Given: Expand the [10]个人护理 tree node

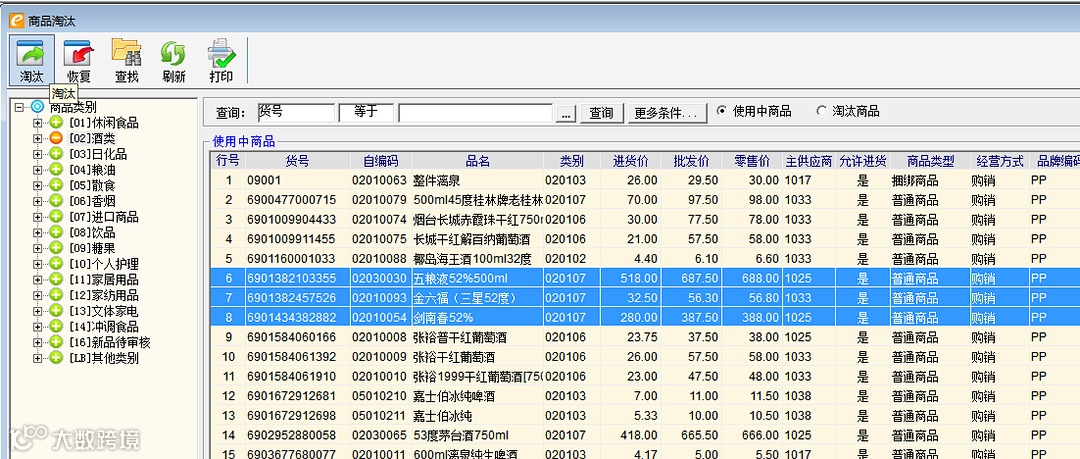Looking at the screenshot, I should coord(37,264).
